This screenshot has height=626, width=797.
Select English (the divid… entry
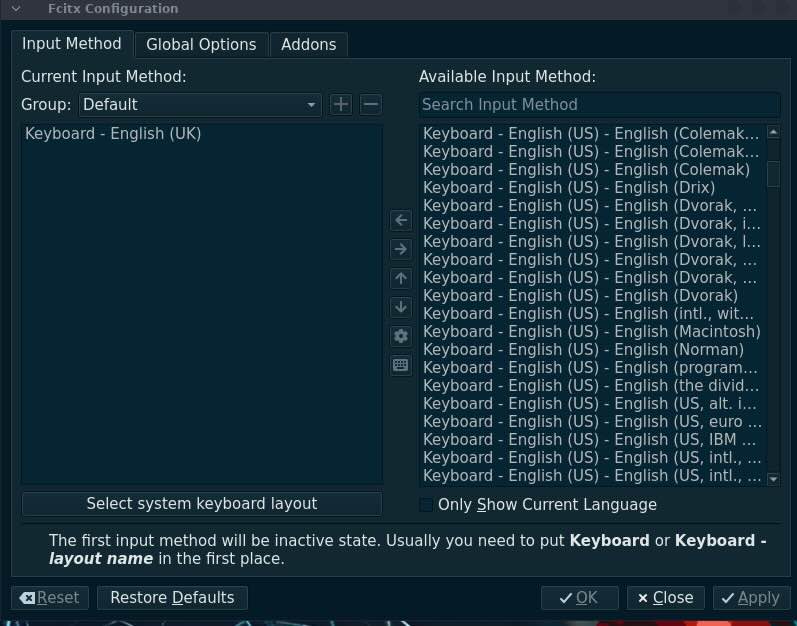click(x=593, y=386)
